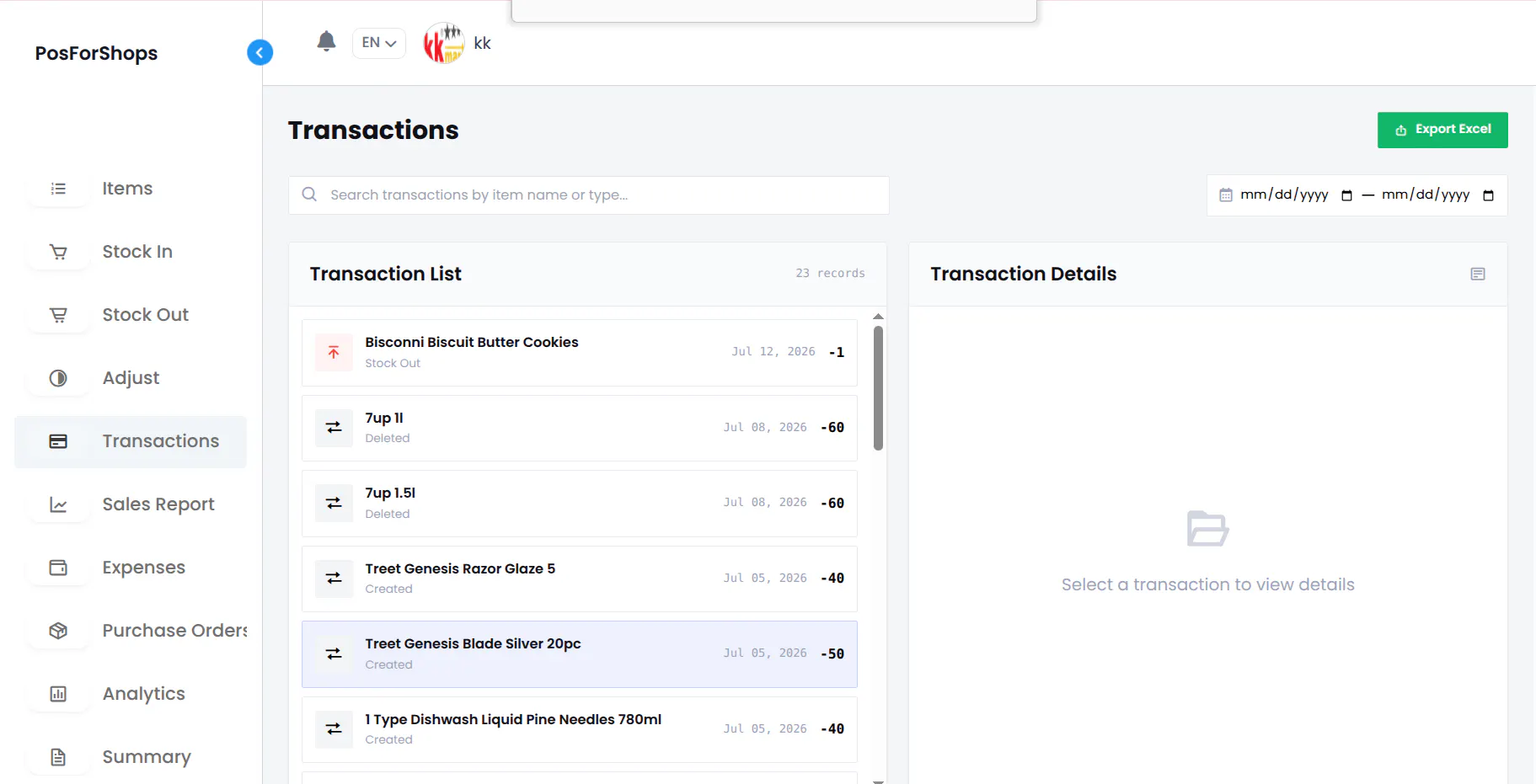Click the Expenses wallet icon
This screenshot has height=784, width=1536.
point(58,568)
